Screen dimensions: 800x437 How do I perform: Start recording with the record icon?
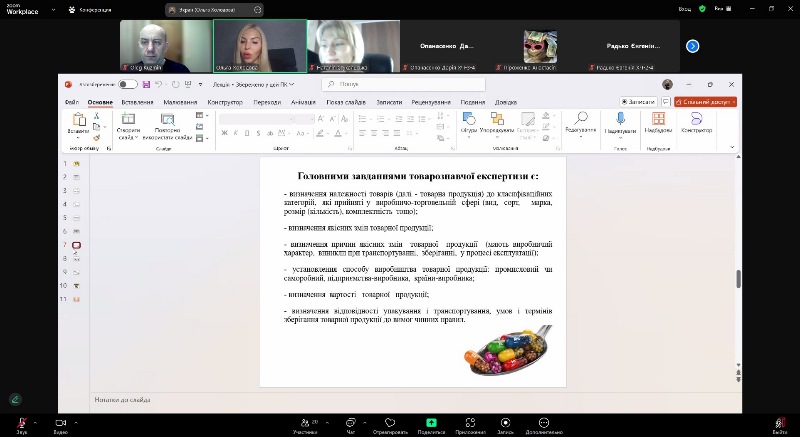click(505, 421)
